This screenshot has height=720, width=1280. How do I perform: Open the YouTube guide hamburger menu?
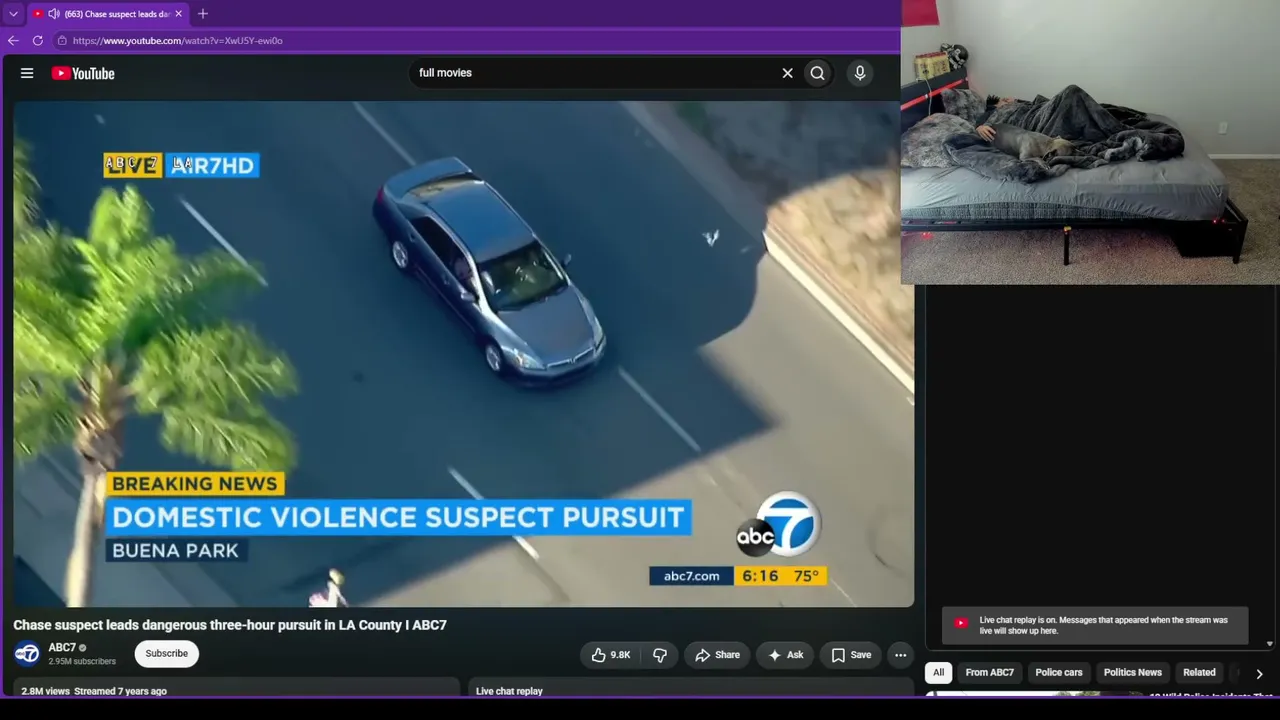[27, 73]
